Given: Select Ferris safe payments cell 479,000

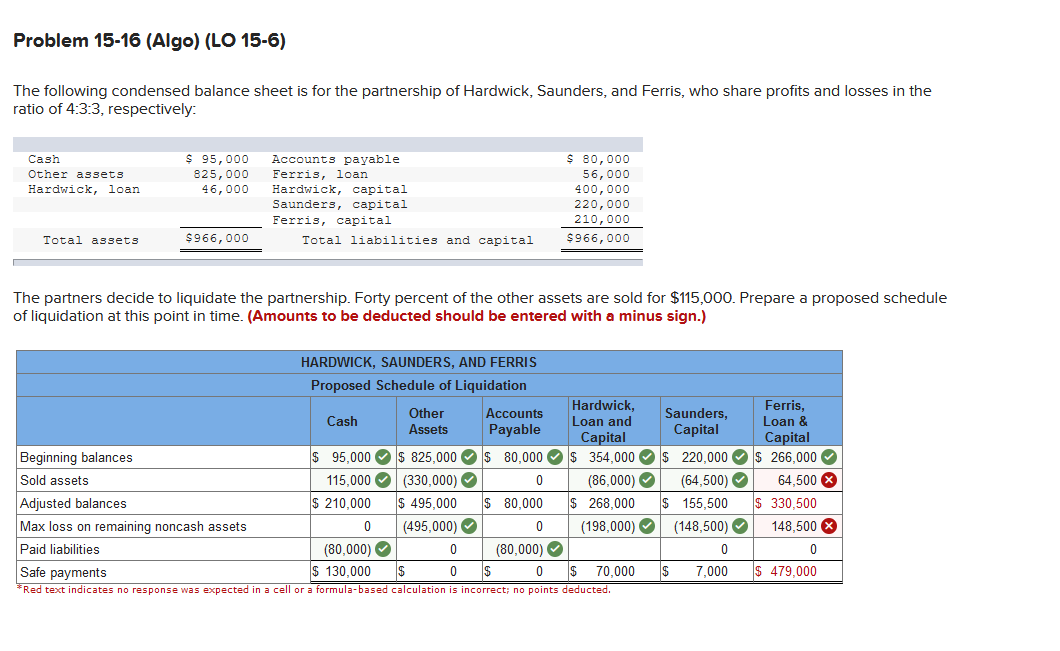Looking at the screenshot, I should 798,572.
